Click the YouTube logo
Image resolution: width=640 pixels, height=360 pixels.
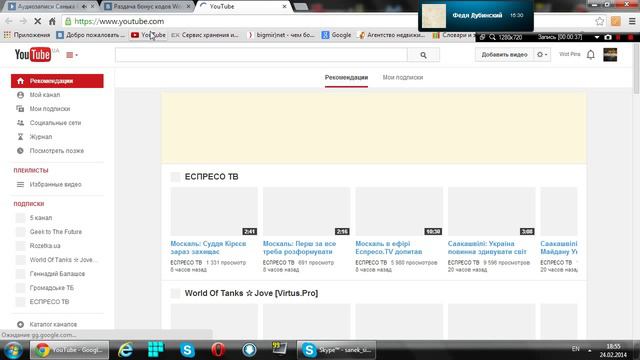(x=33, y=55)
